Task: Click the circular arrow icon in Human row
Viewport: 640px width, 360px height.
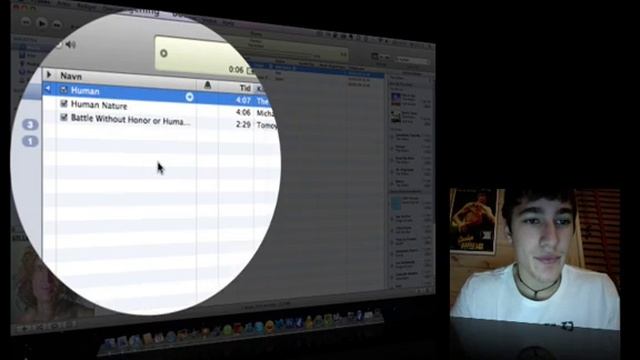Action: coord(189,97)
